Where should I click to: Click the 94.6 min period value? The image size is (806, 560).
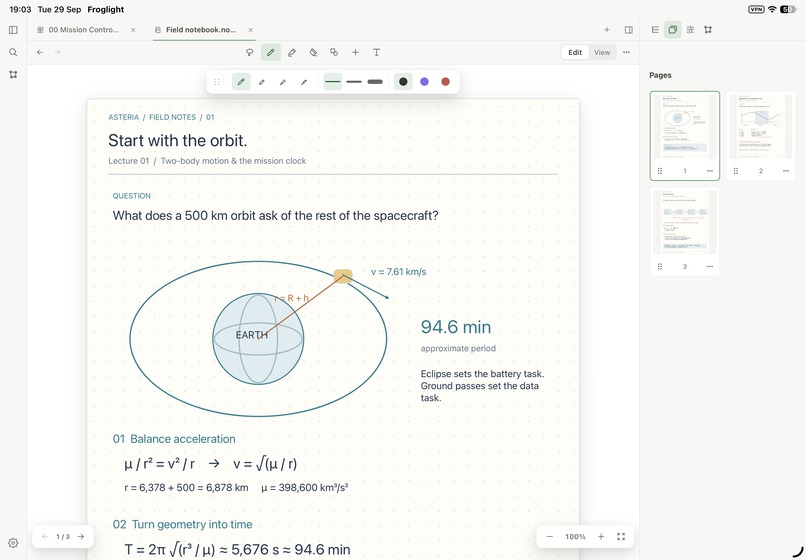[x=455, y=327]
